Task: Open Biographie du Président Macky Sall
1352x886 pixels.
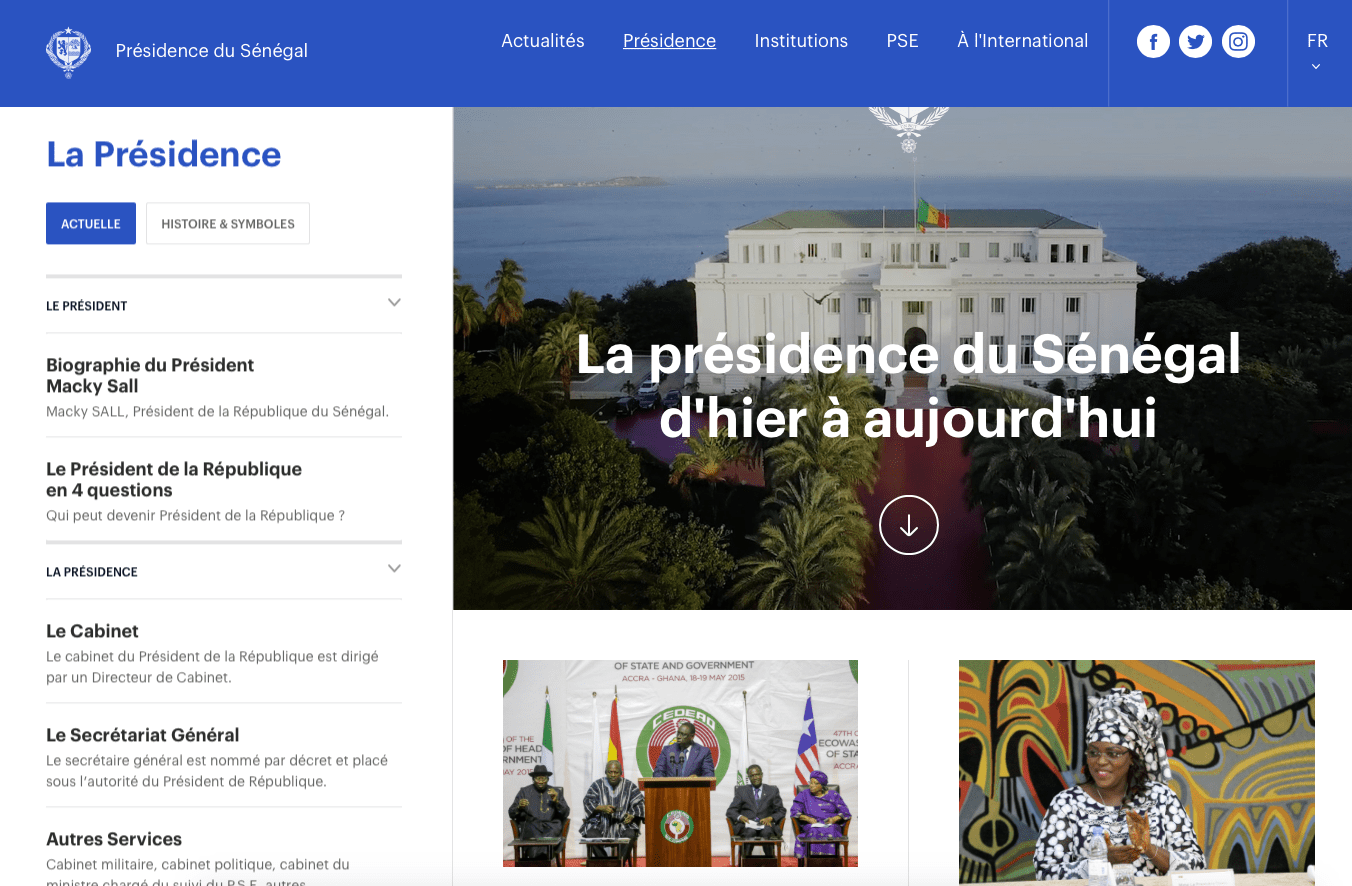Action: 150,375
